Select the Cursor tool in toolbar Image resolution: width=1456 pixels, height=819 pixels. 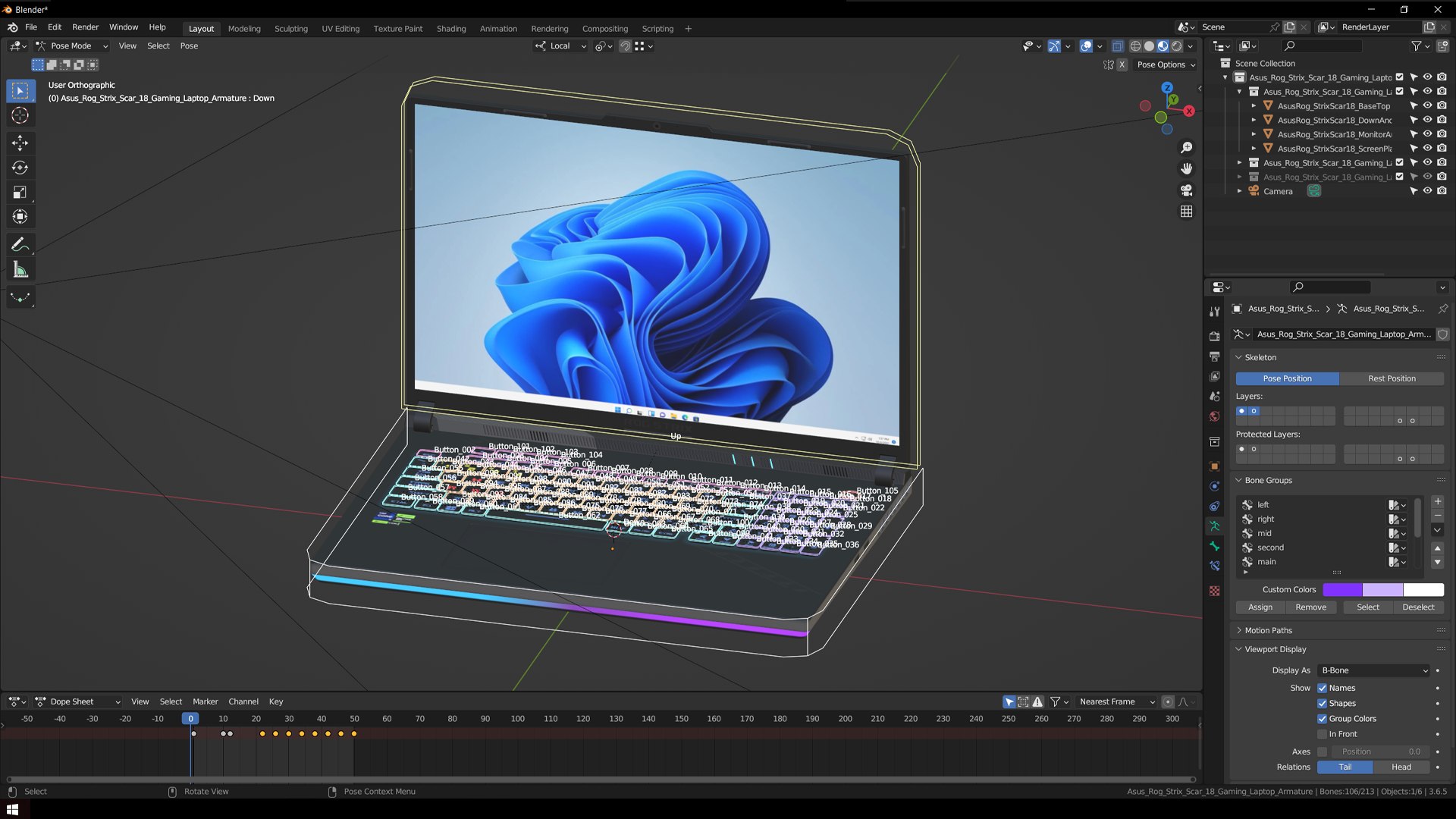click(x=20, y=115)
